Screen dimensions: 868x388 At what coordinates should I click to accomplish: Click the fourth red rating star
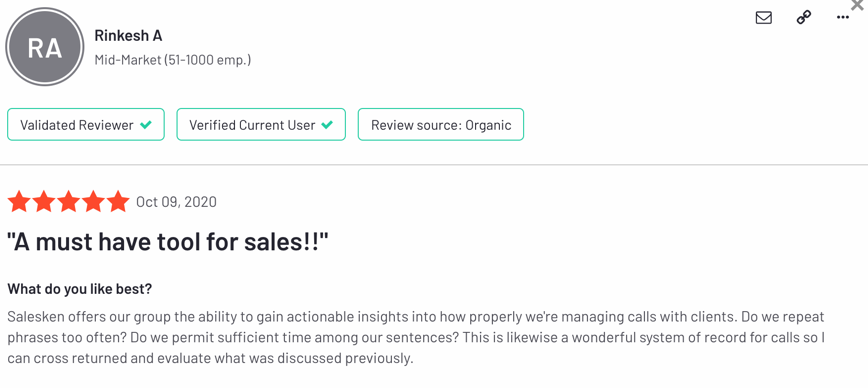[x=93, y=202]
